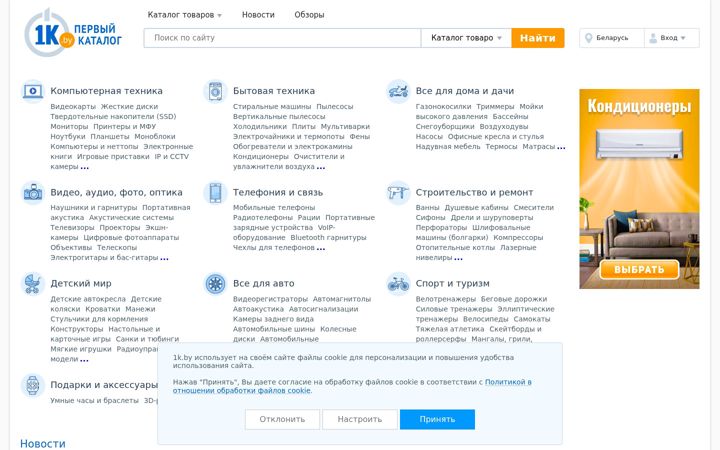Focus the Поиск по сайту search field
Screen dimensions: 720x450
click(x=282, y=38)
